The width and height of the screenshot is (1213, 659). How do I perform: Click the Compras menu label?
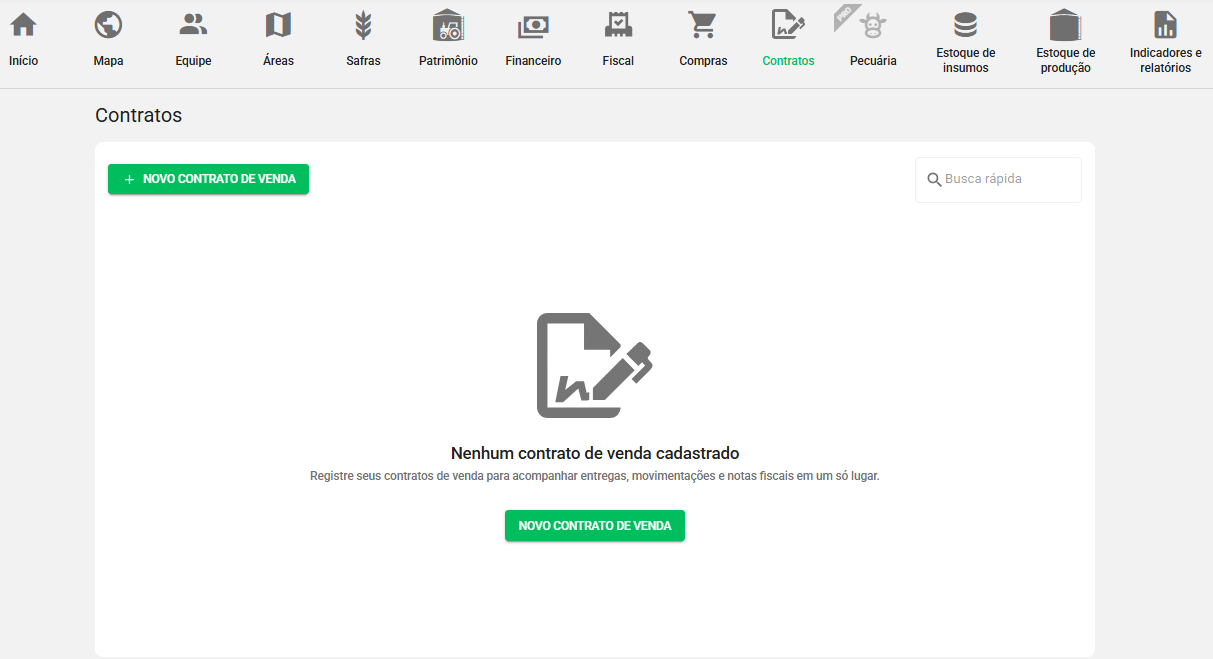tap(703, 61)
